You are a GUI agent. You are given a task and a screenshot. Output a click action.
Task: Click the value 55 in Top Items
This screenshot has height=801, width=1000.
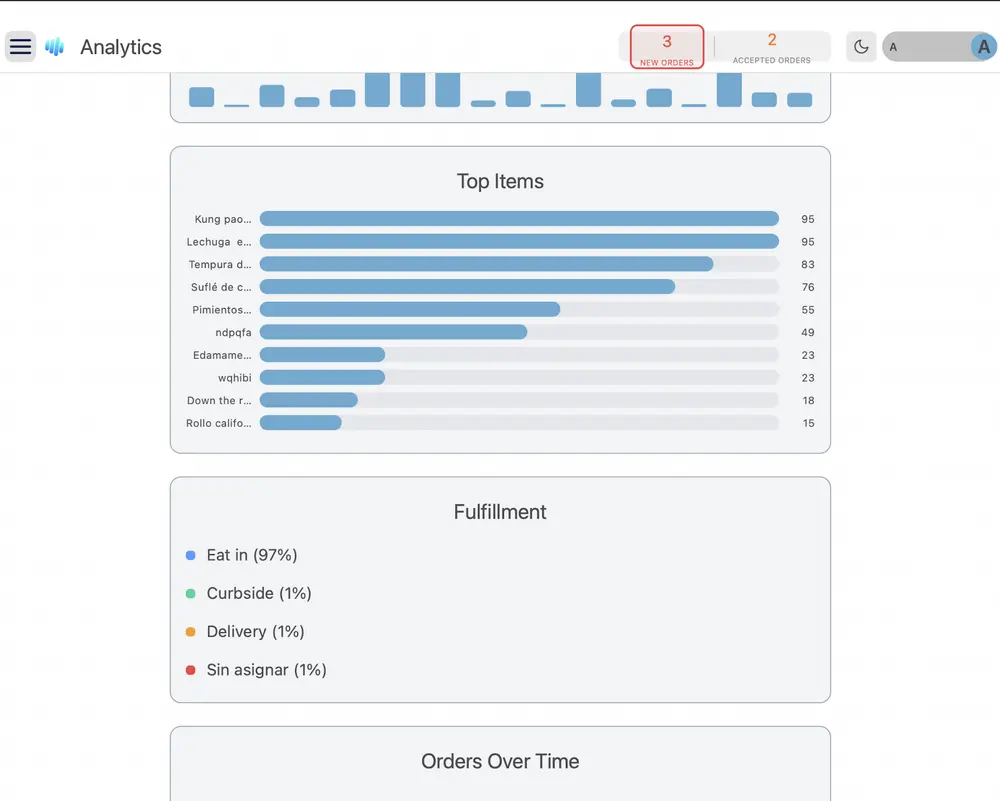pos(808,310)
